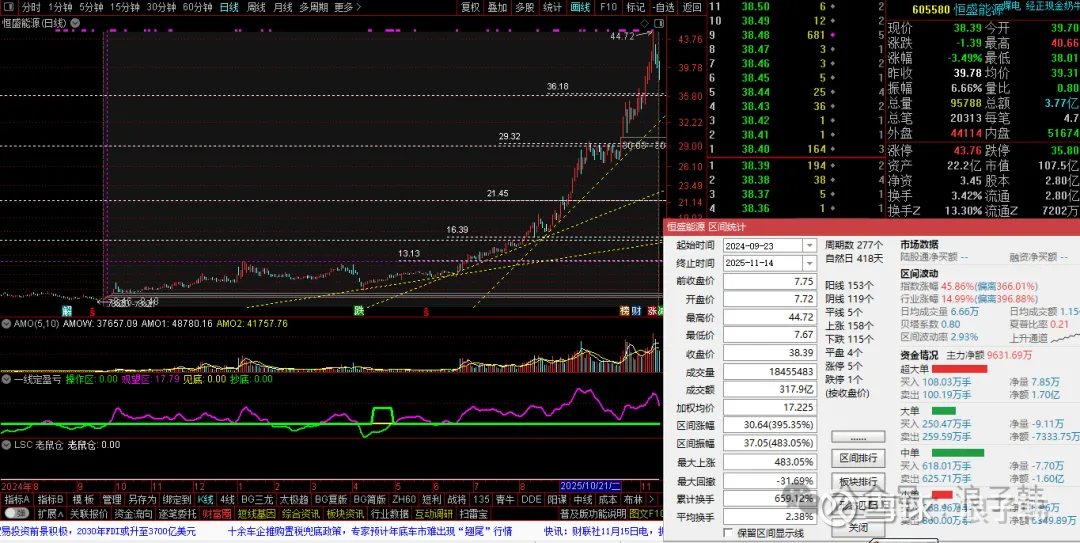Select the ZH60 template tab
This screenshot has height=543, width=1080.
[x=404, y=500]
